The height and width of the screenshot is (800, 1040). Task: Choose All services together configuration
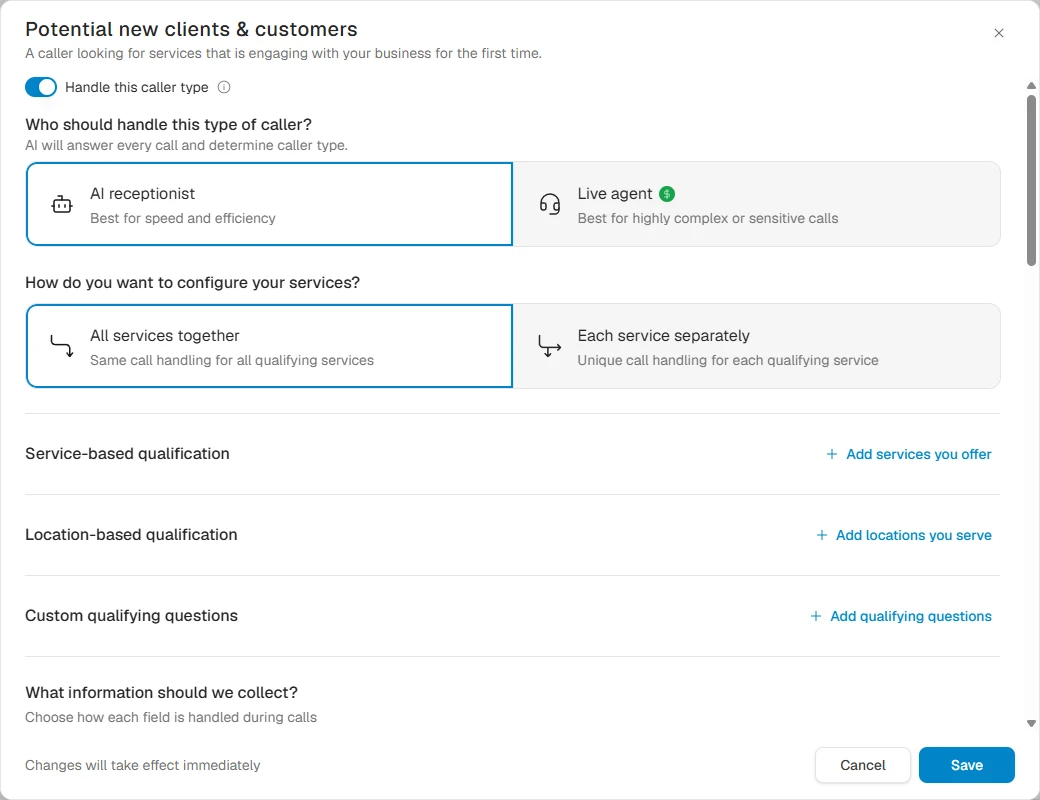[269, 346]
